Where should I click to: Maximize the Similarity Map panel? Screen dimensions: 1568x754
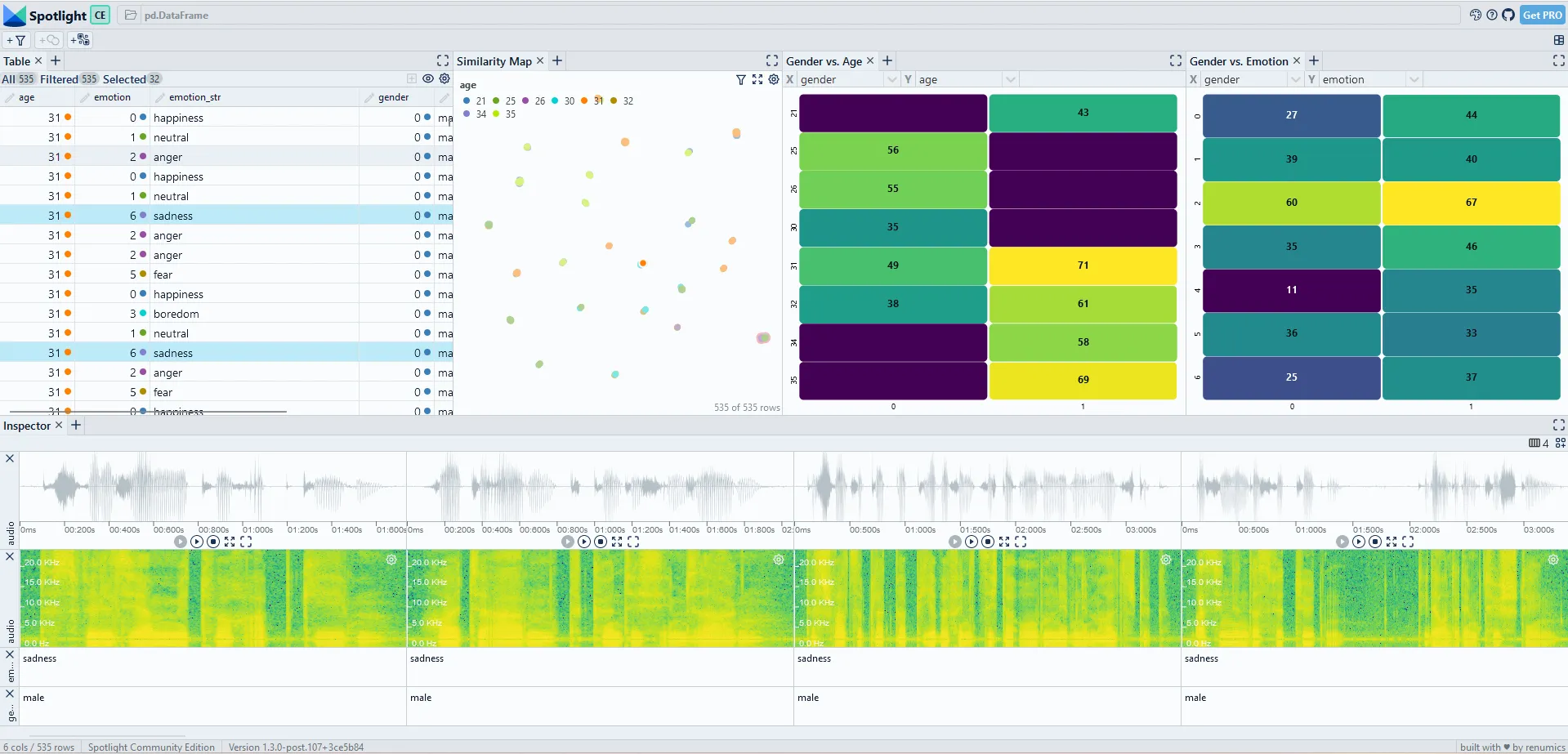(x=772, y=60)
